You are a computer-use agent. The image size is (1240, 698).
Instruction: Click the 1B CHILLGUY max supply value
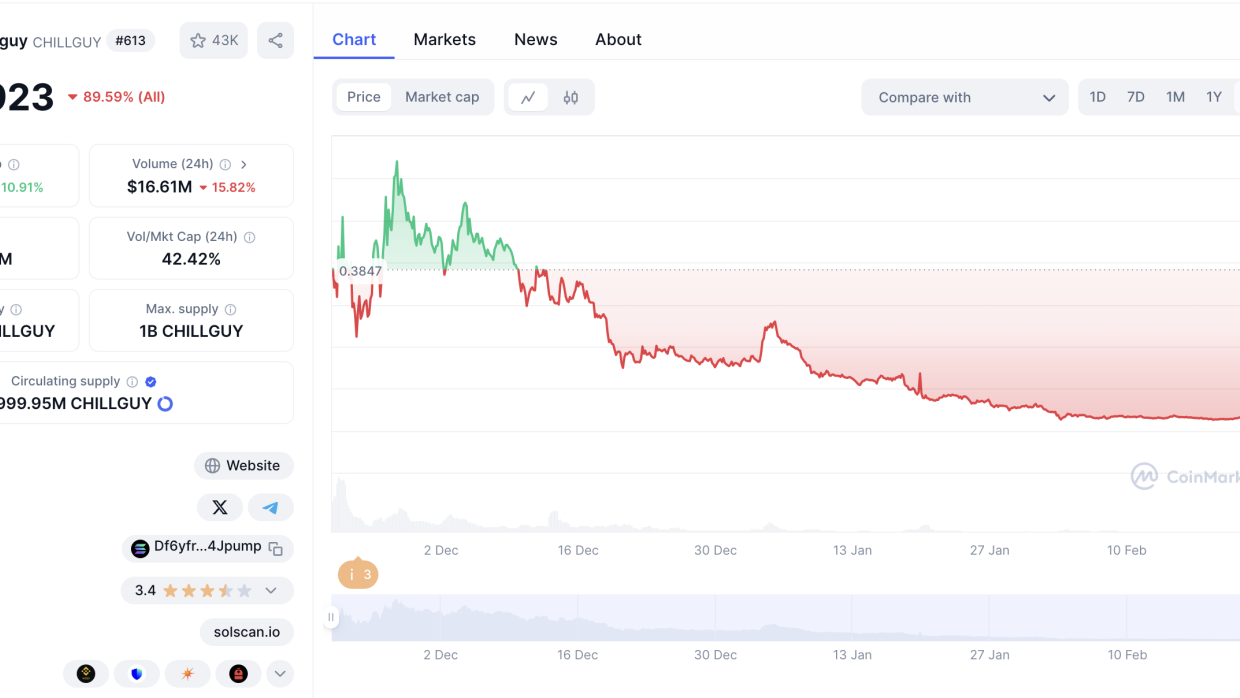pos(191,331)
